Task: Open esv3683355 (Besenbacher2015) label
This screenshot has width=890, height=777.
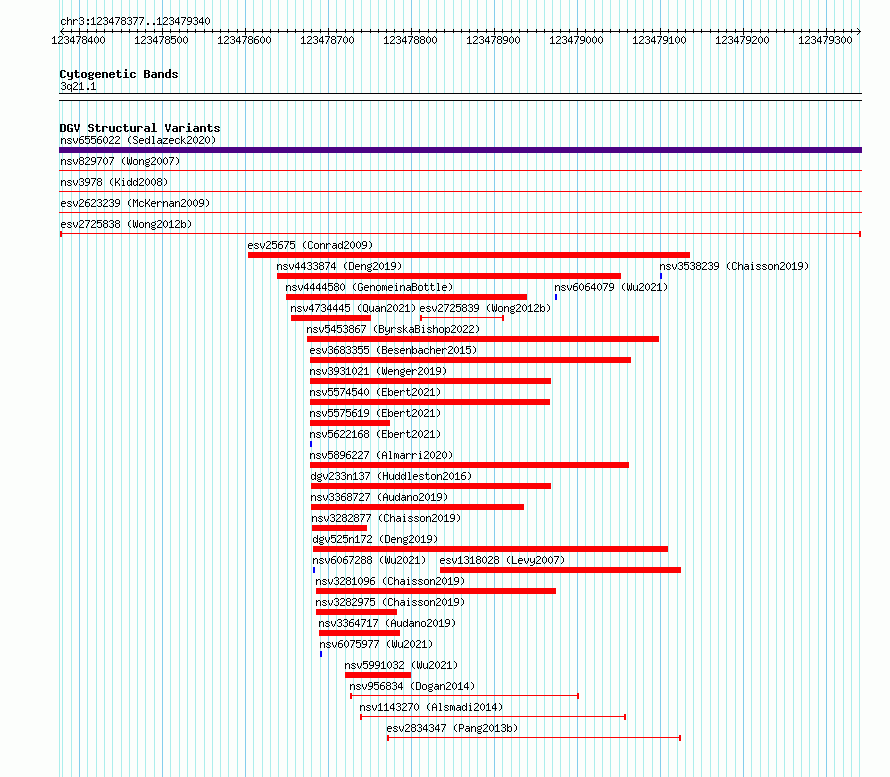Action: coord(393,350)
